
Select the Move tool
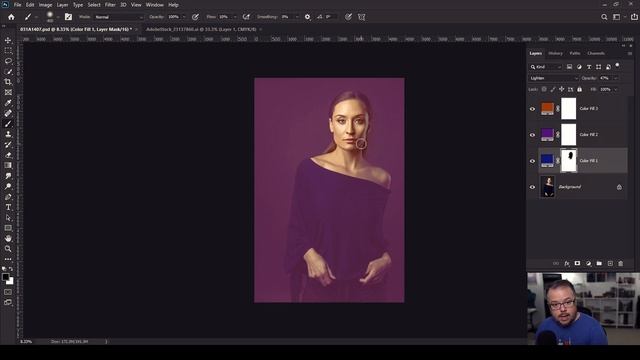click(x=8, y=40)
